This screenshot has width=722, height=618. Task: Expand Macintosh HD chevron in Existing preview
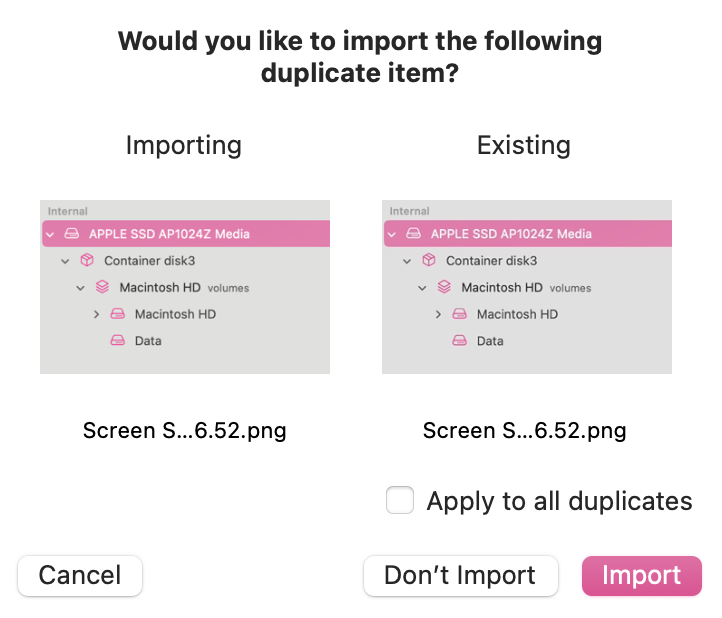click(x=438, y=314)
